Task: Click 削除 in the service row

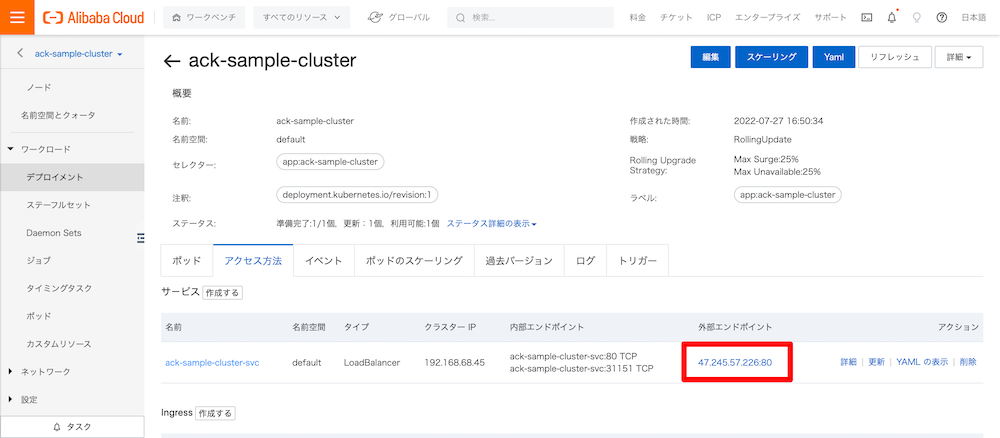Action: (x=967, y=362)
